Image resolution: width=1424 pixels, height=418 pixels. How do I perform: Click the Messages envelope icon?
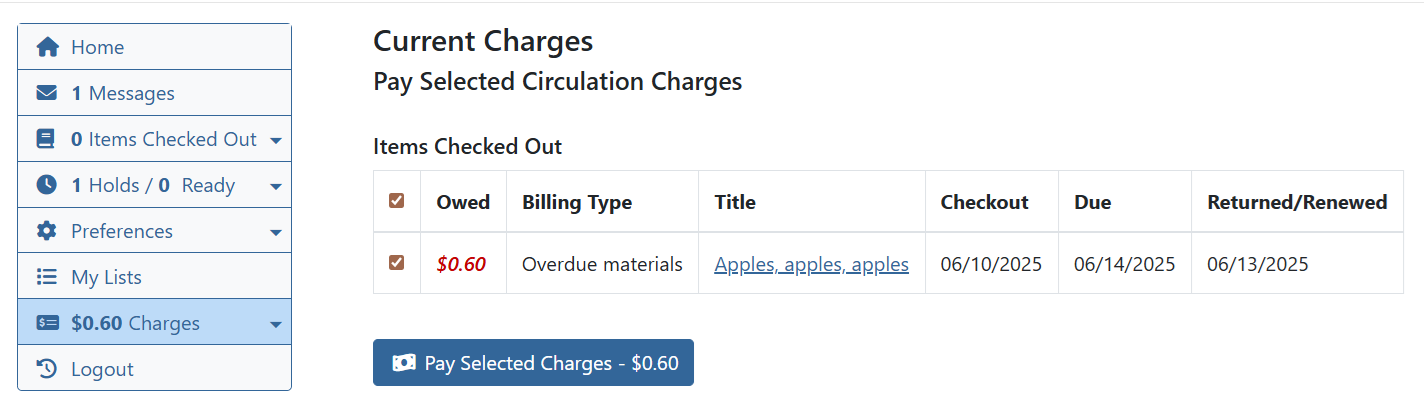coord(47,93)
